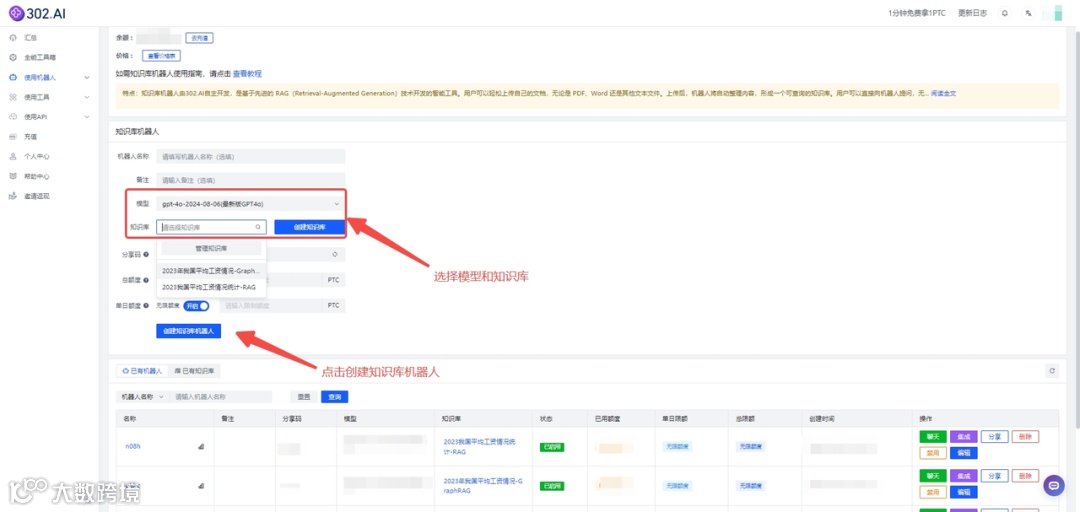Click the magnifier icon in 知识库 field
Viewport: 1080px width, 512px height.
[258, 227]
